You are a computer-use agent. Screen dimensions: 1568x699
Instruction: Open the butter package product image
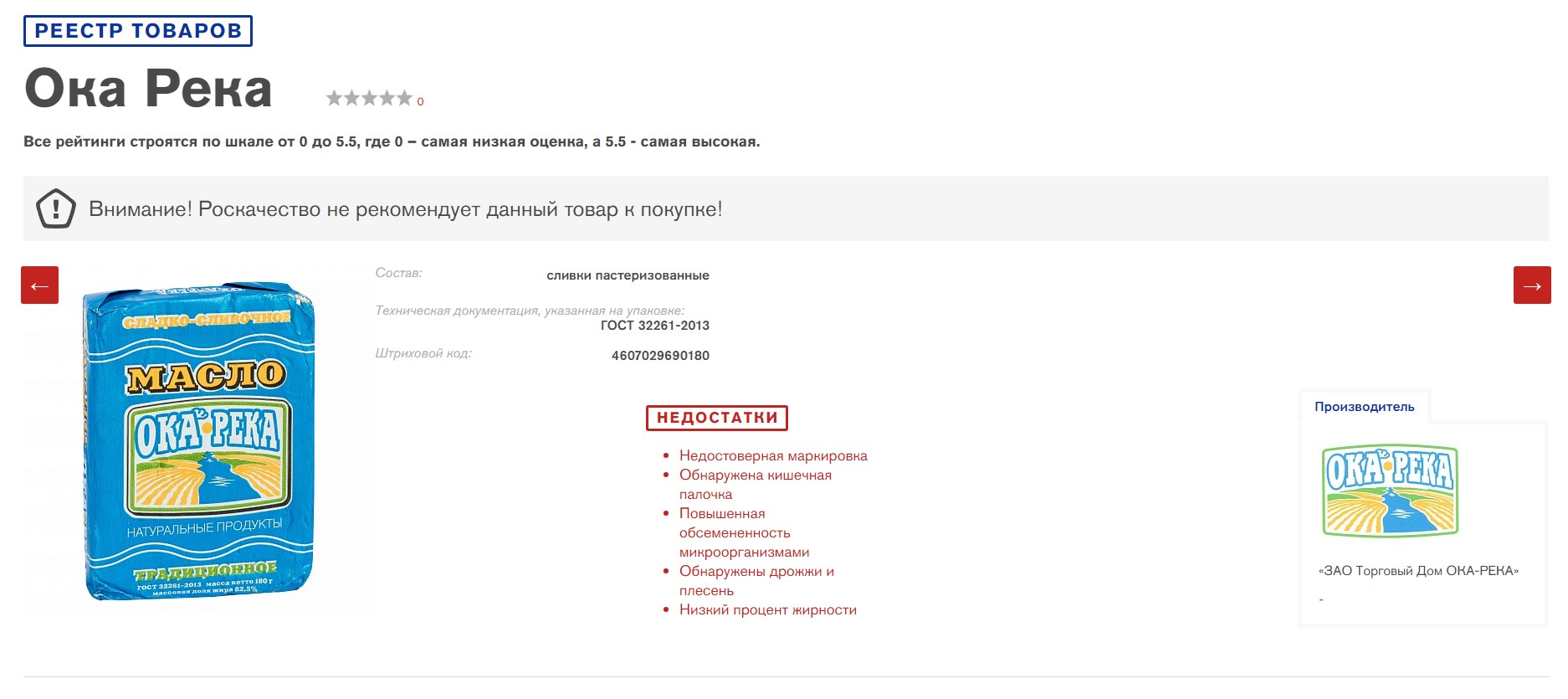[x=199, y=441]
